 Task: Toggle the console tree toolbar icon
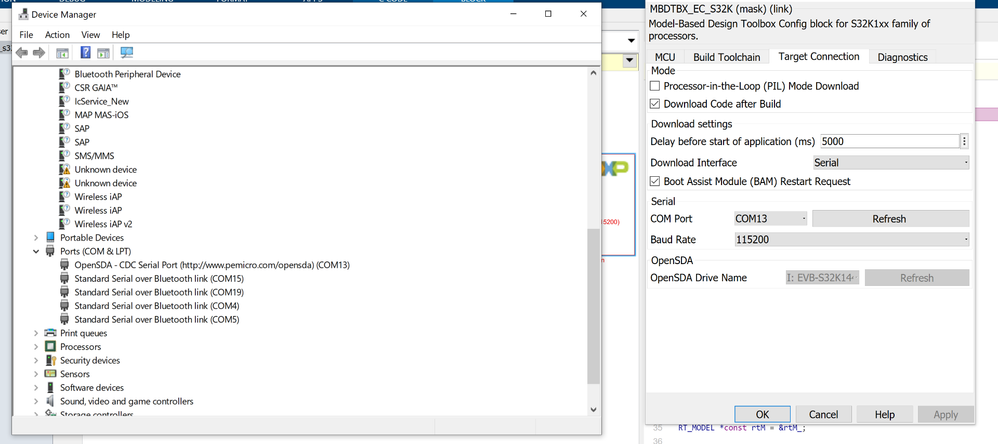(x=62, y=52)
